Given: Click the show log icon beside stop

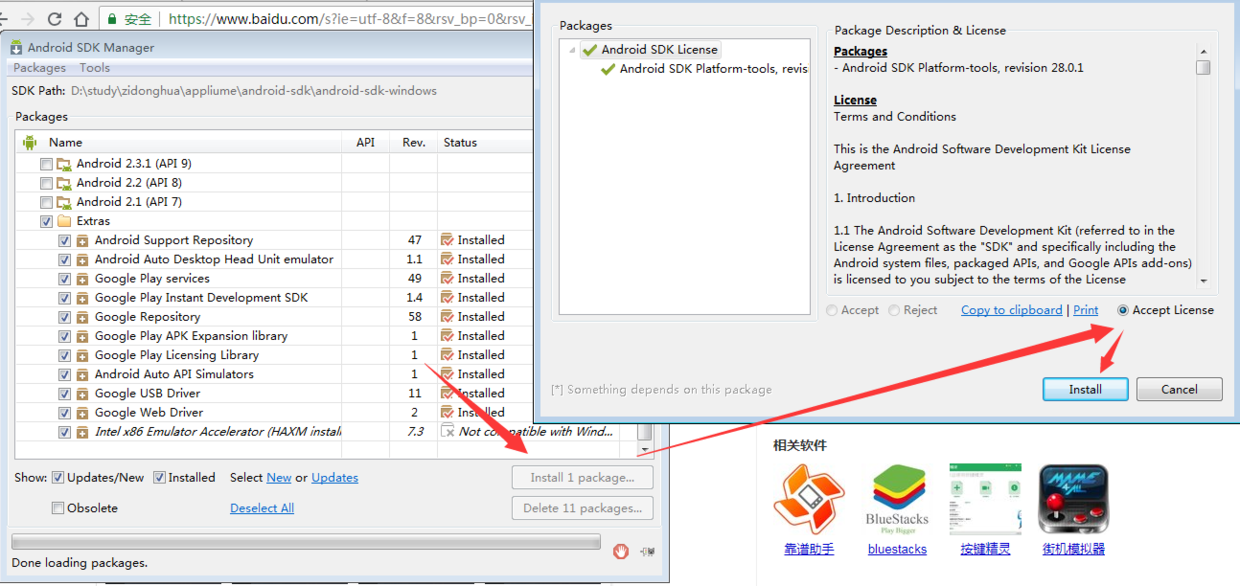Looking at the screenshot, I should pos(647,551).
